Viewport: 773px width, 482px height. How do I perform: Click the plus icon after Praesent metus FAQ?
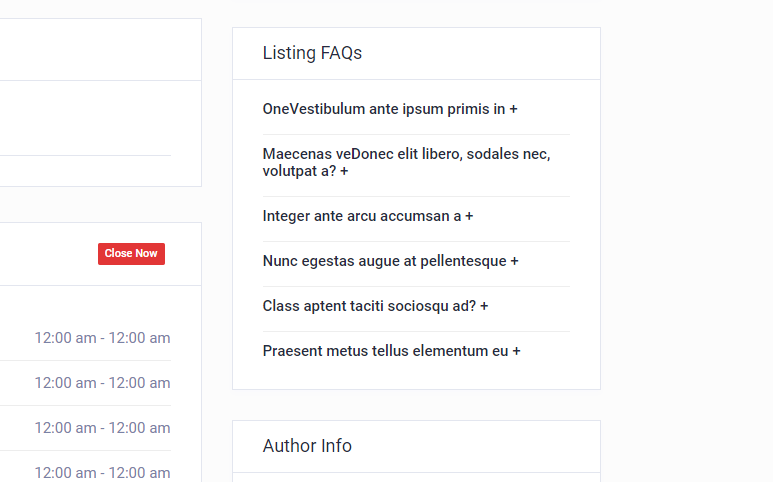click(516, 351)
